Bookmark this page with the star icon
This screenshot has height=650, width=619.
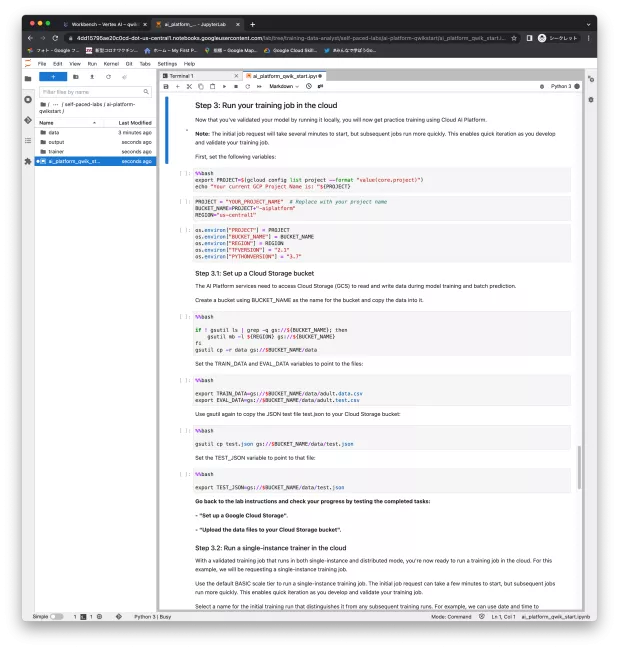514,38
